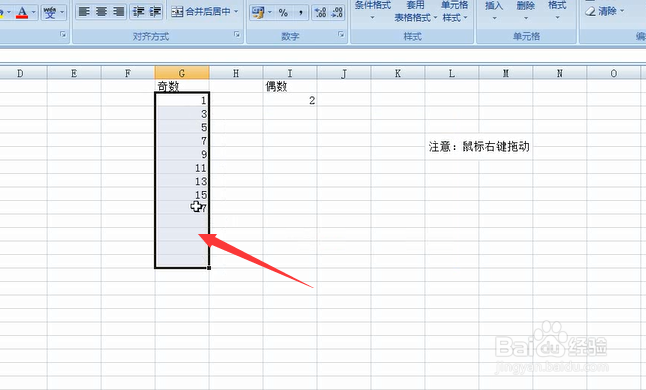This screenshot has height=390, width=646.
Task: Open 套用表格格式 menu
Action: (415, 12)
